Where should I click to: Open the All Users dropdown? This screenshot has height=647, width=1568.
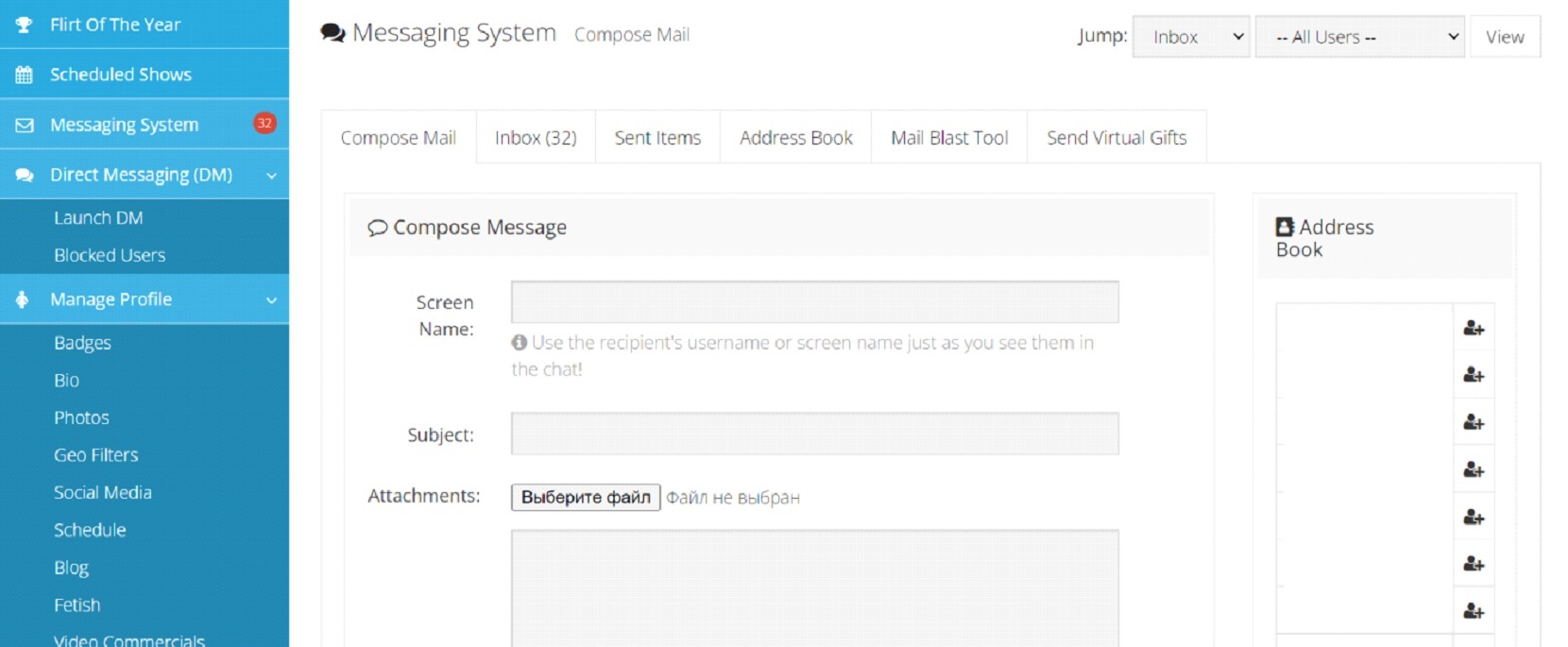(1359, 37)
